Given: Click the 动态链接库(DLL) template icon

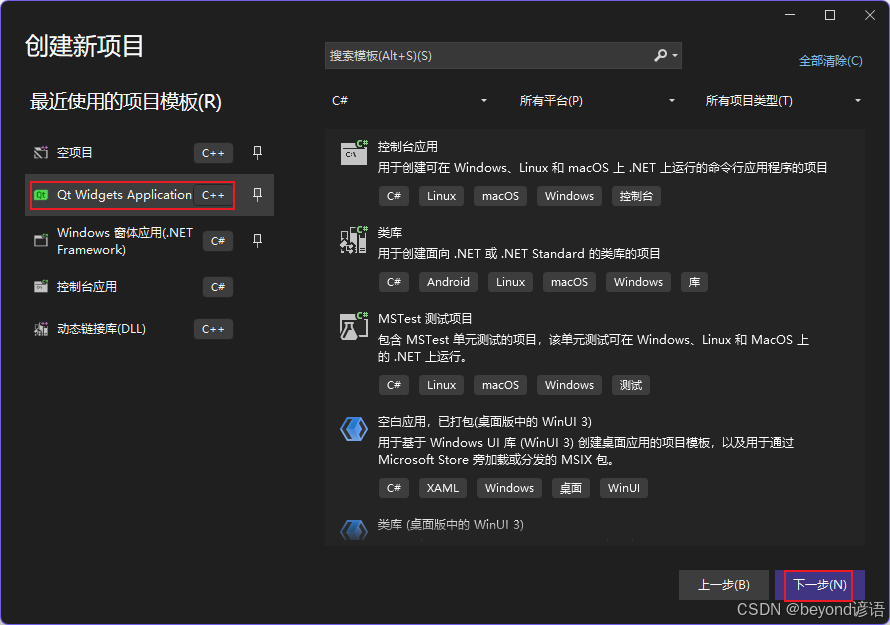Looking at the screenshot, I should point(41,329).
